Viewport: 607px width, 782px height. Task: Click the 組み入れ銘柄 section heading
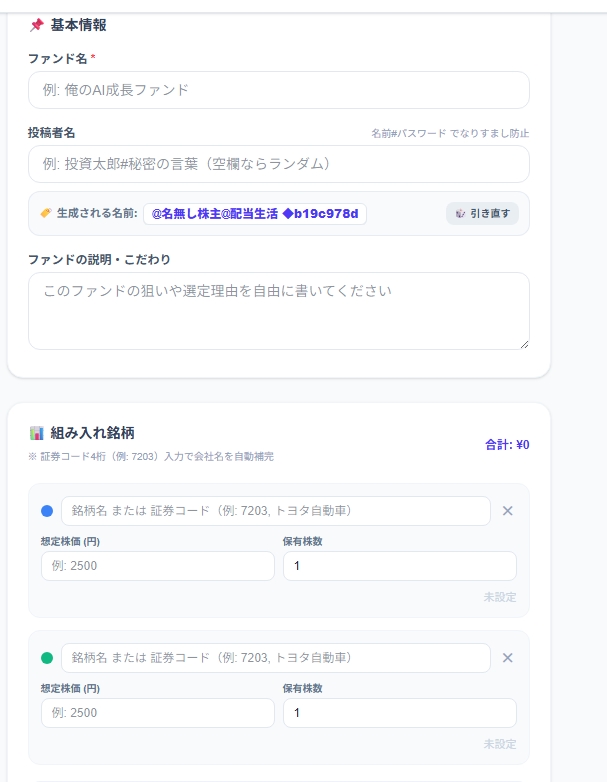(92, 433)
